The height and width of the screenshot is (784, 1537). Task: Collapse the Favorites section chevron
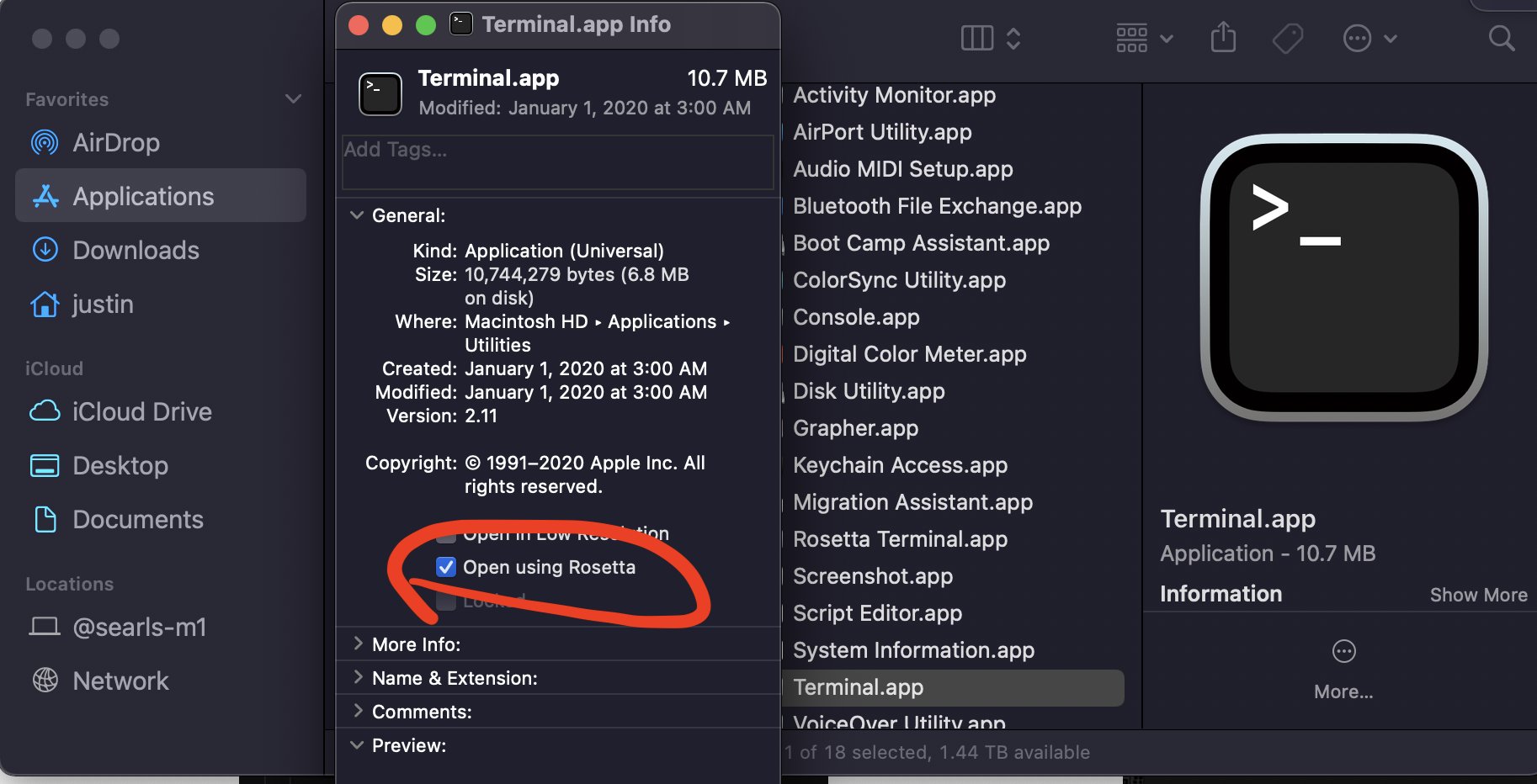293,99
